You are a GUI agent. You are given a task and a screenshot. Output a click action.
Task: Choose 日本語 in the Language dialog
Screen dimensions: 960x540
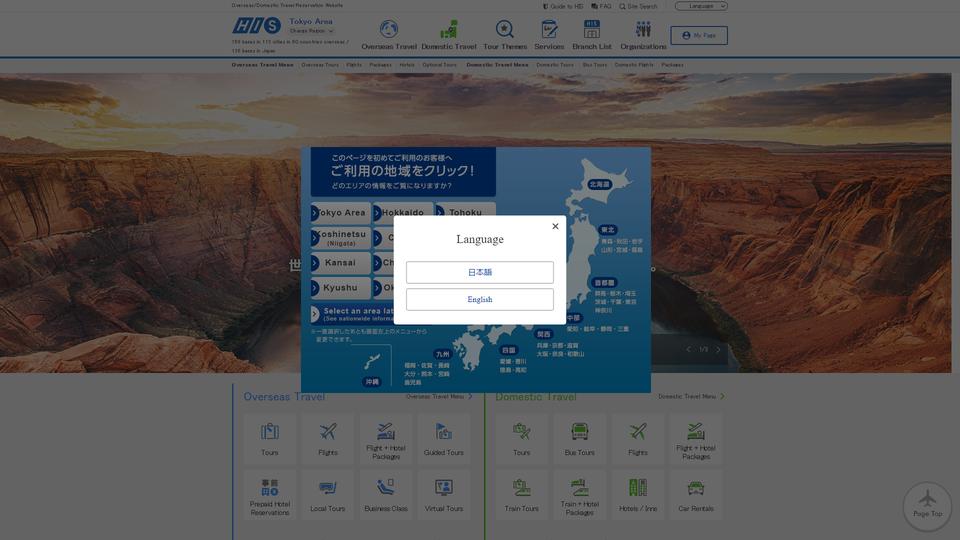(479, 272)
